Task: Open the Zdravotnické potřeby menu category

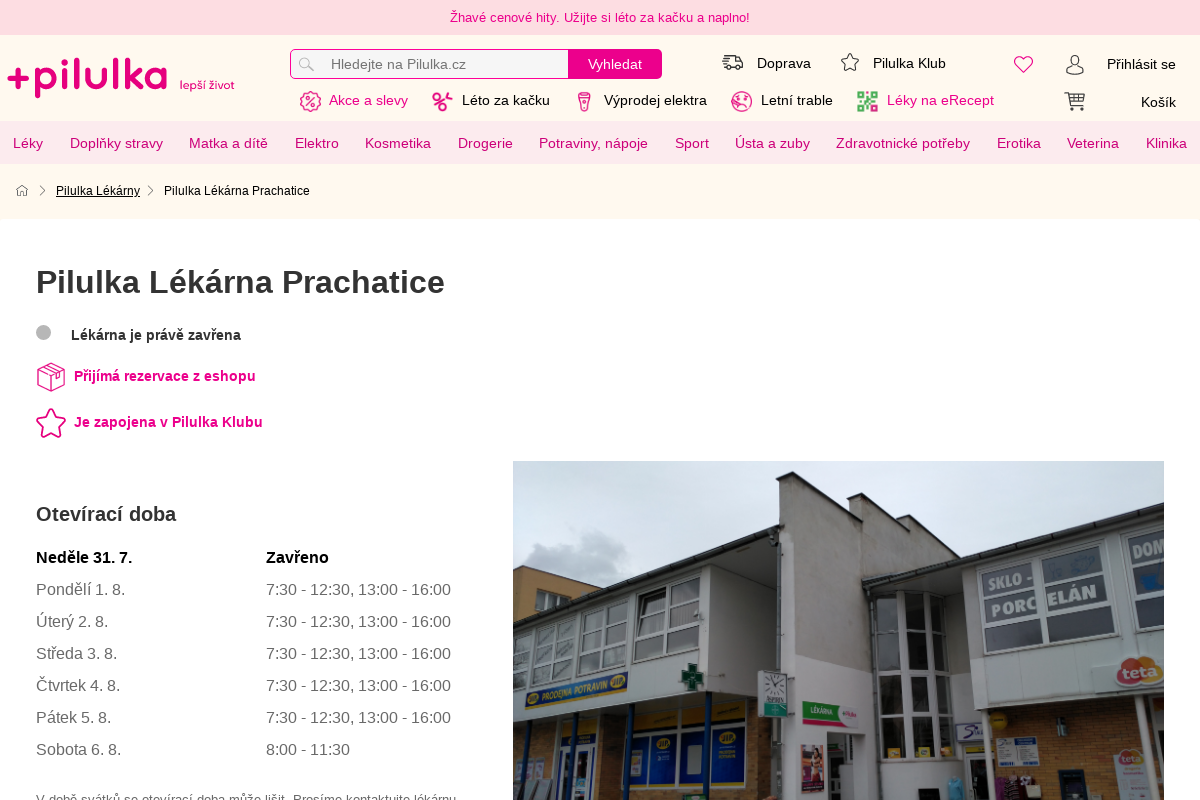Action: click(903, 143)
